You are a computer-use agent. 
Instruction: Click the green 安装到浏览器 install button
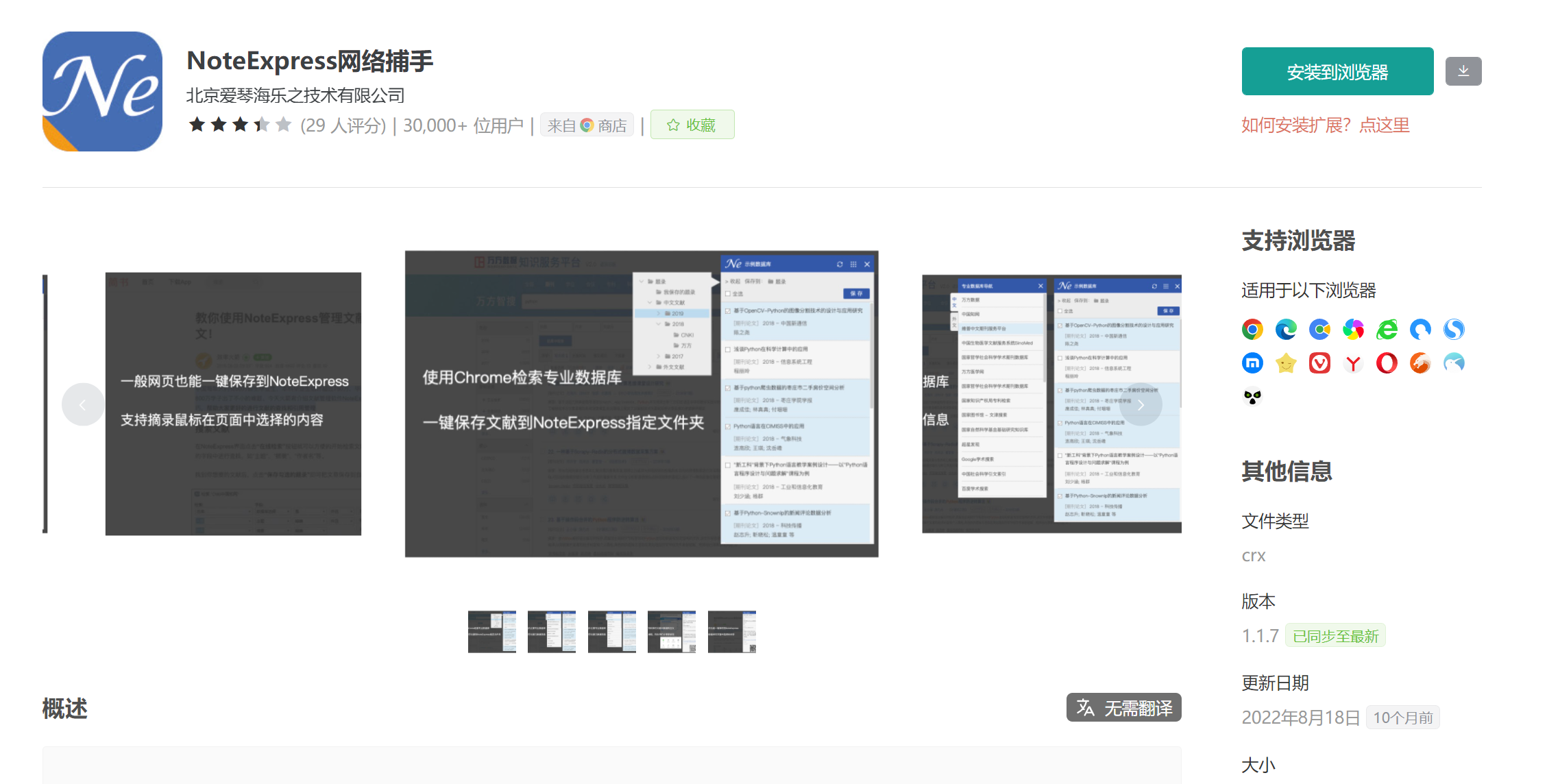point(1337,71)
